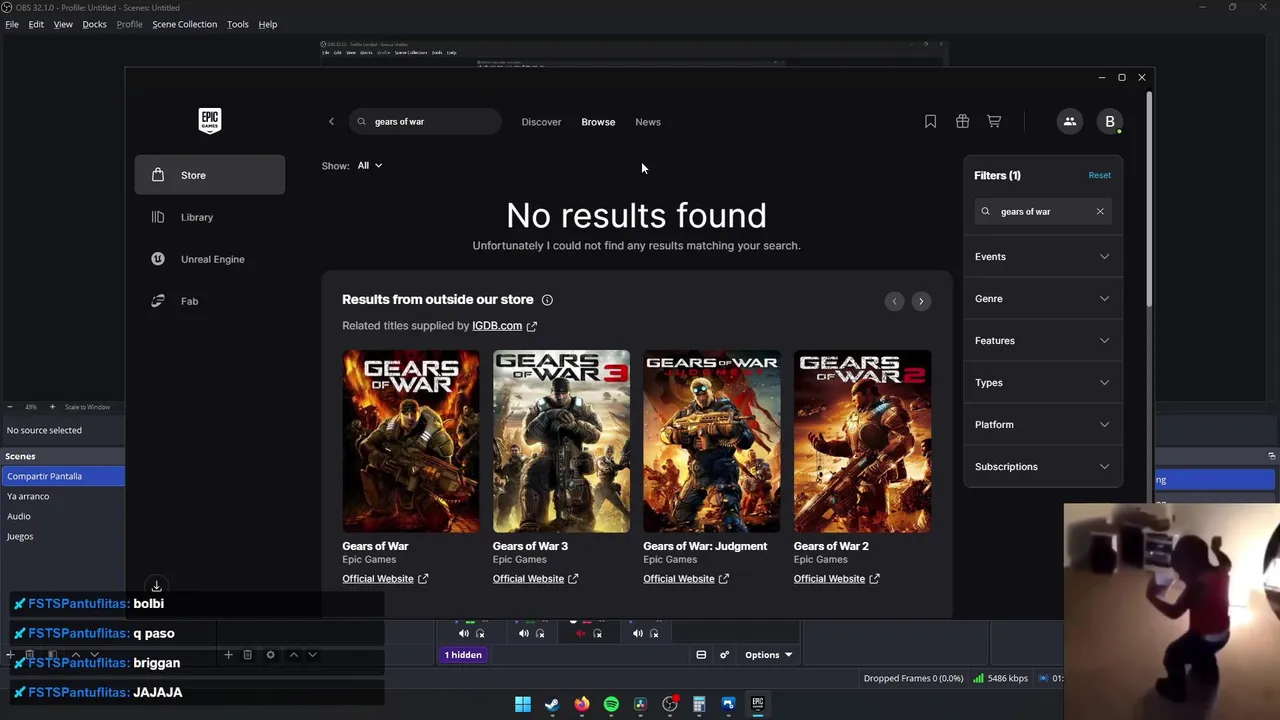Mute the second audio mixer channel
This screenshot has height=720, width=1280.
(x=523, y=633)
